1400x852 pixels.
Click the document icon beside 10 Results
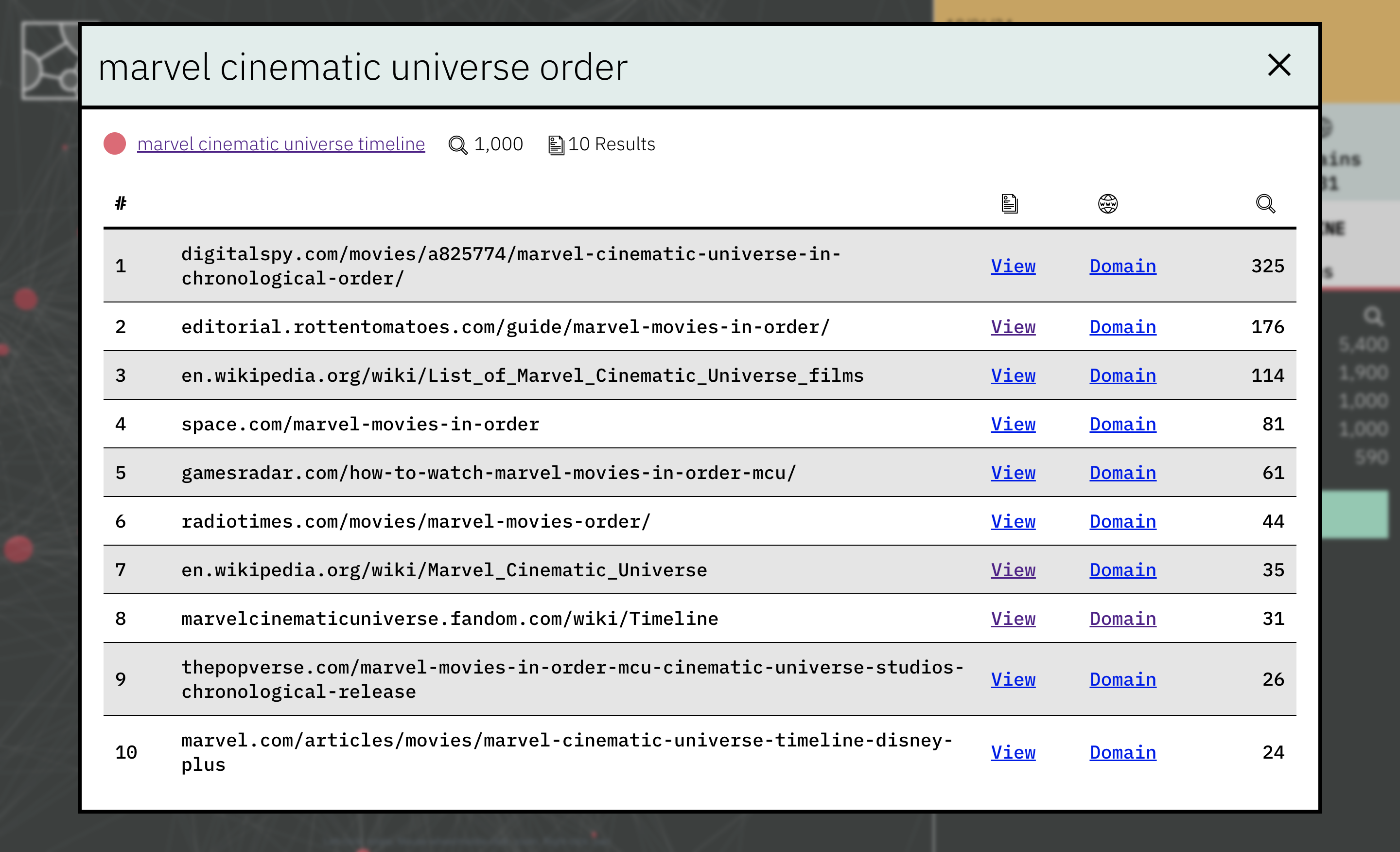pyautogui.click(x=556, y=145)
